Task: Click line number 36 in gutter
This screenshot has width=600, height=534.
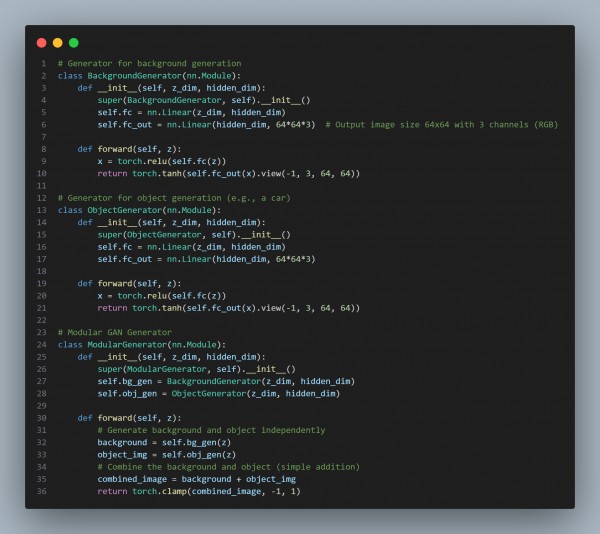Action: pyautogui.click(x=41, y=492)
